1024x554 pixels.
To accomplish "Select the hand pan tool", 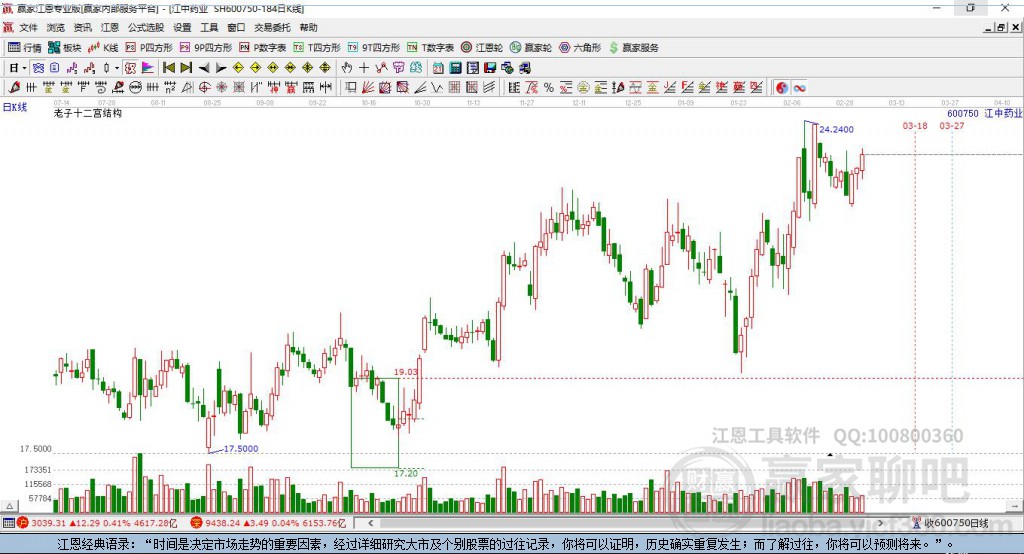I will (x=347, y=68).
